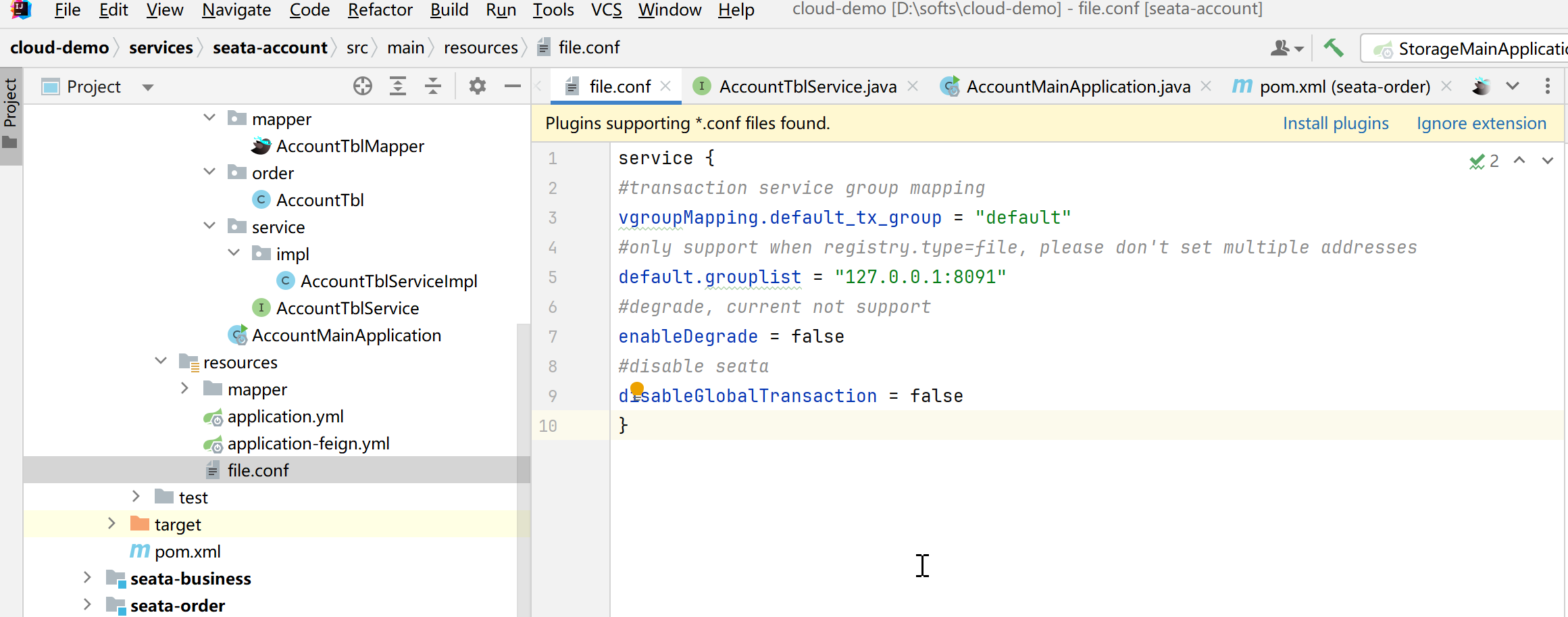The image size is (1568, 617).
Task: Click the Expand All icon in Project panel
Action: (x=398, y=87)
